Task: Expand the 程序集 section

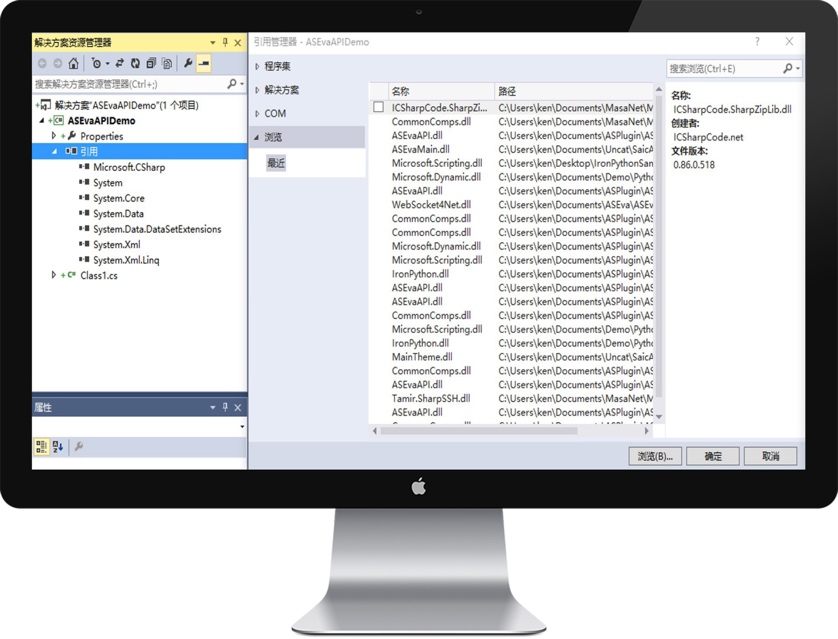Action: pos(257,67)
